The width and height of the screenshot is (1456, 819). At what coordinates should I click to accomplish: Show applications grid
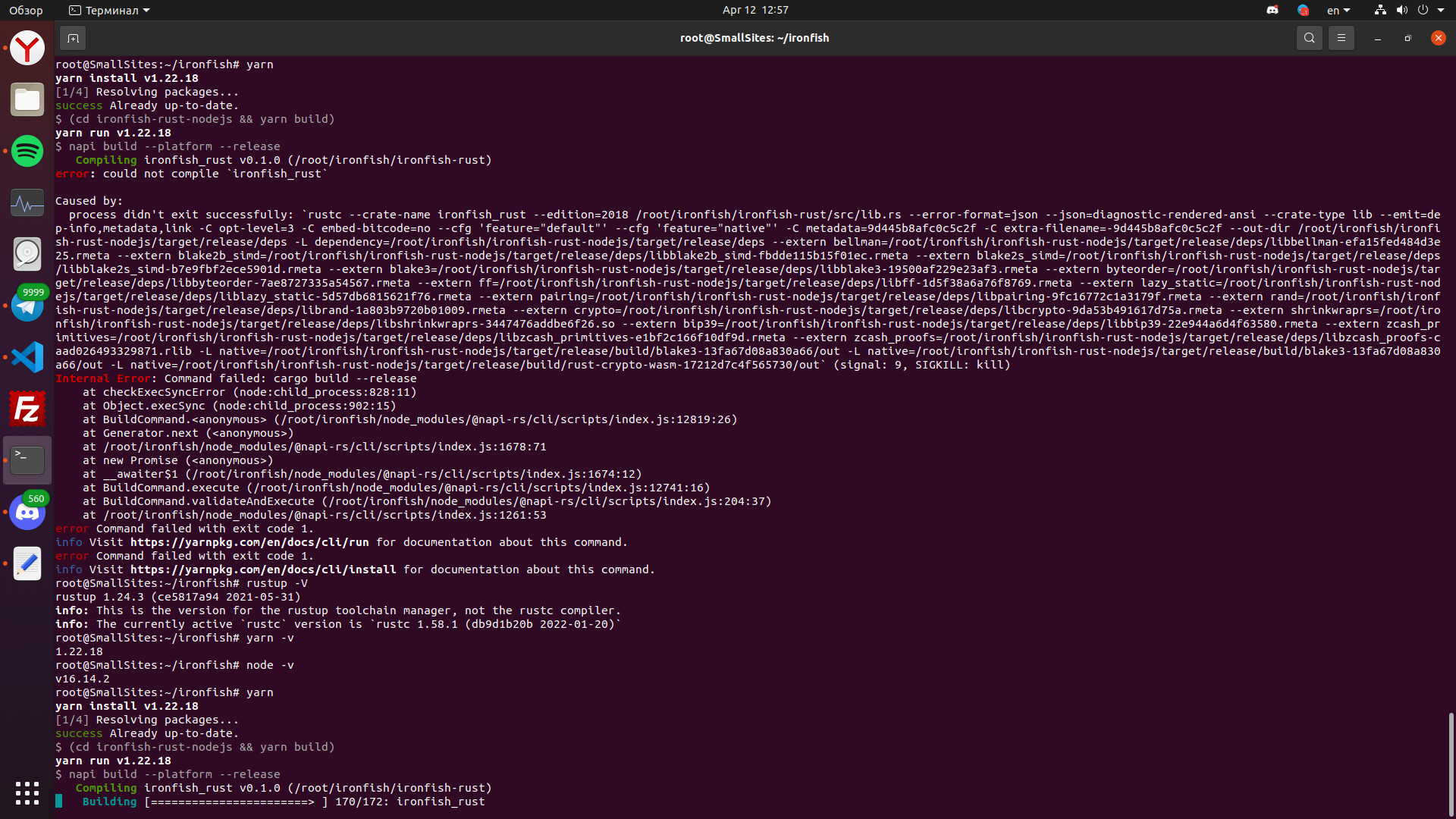[x=27, y=792]
